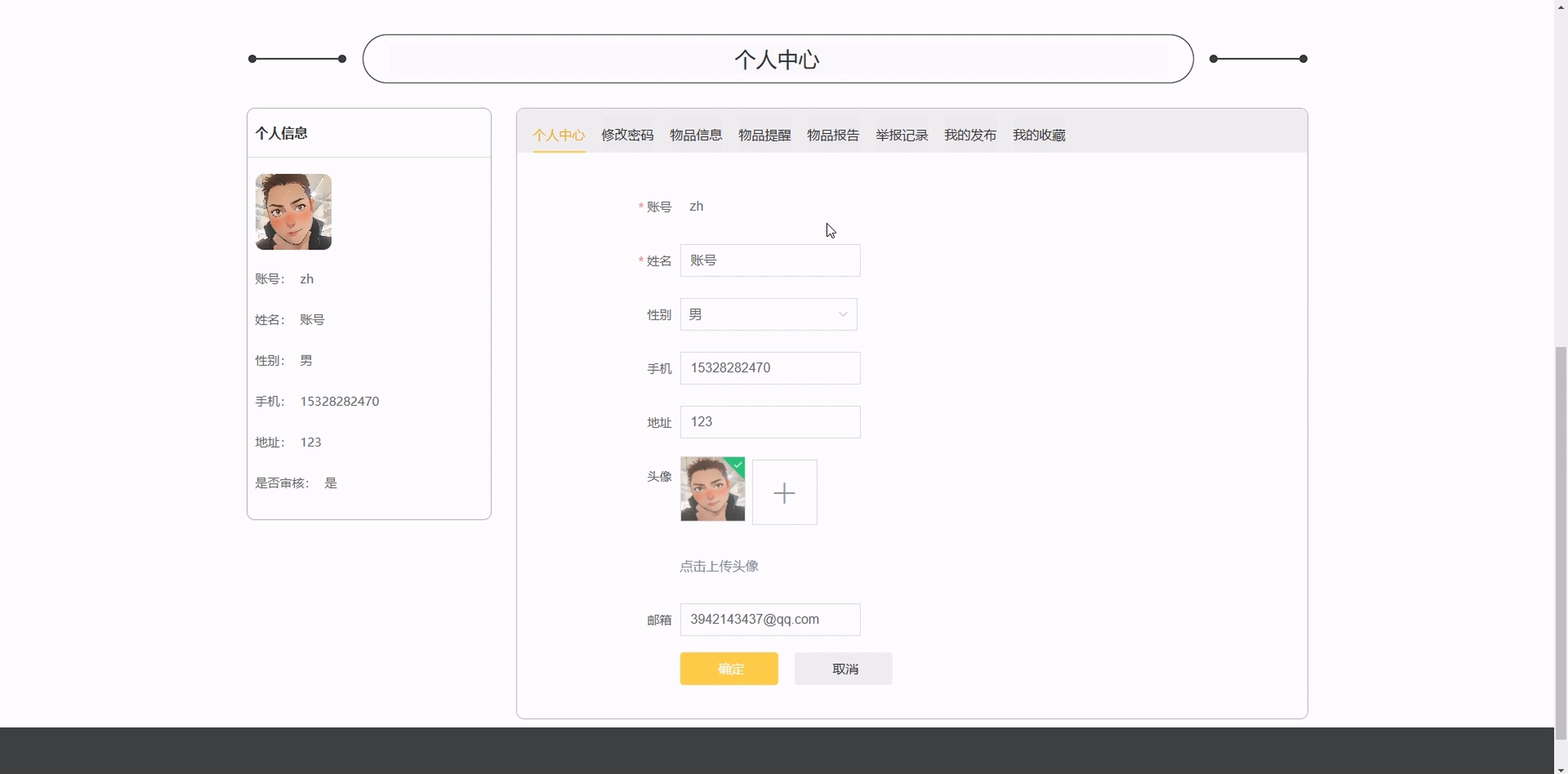Click the green checkmark on uploaded avatar

click(x=738, y=465)
